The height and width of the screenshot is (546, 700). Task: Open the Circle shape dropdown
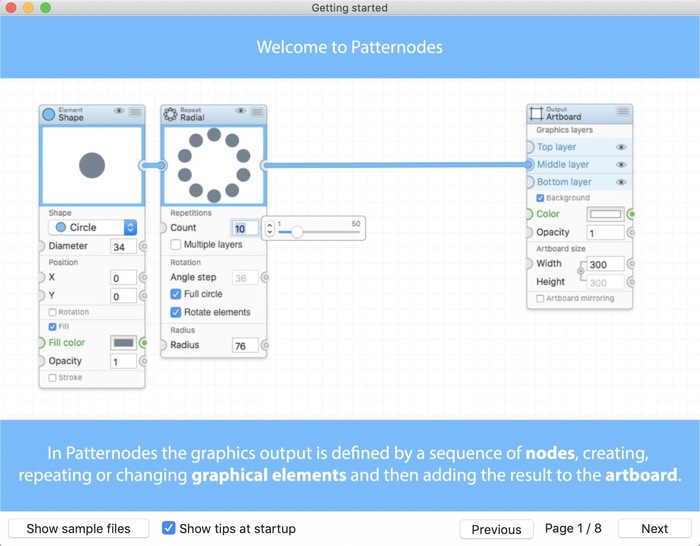point(92,228)
